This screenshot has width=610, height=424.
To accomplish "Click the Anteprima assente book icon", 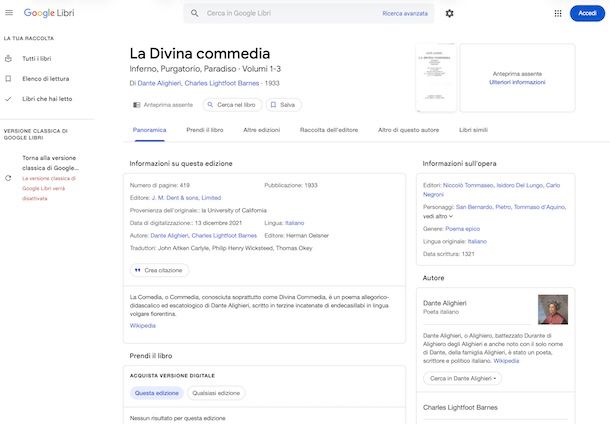I will point(137,105).
